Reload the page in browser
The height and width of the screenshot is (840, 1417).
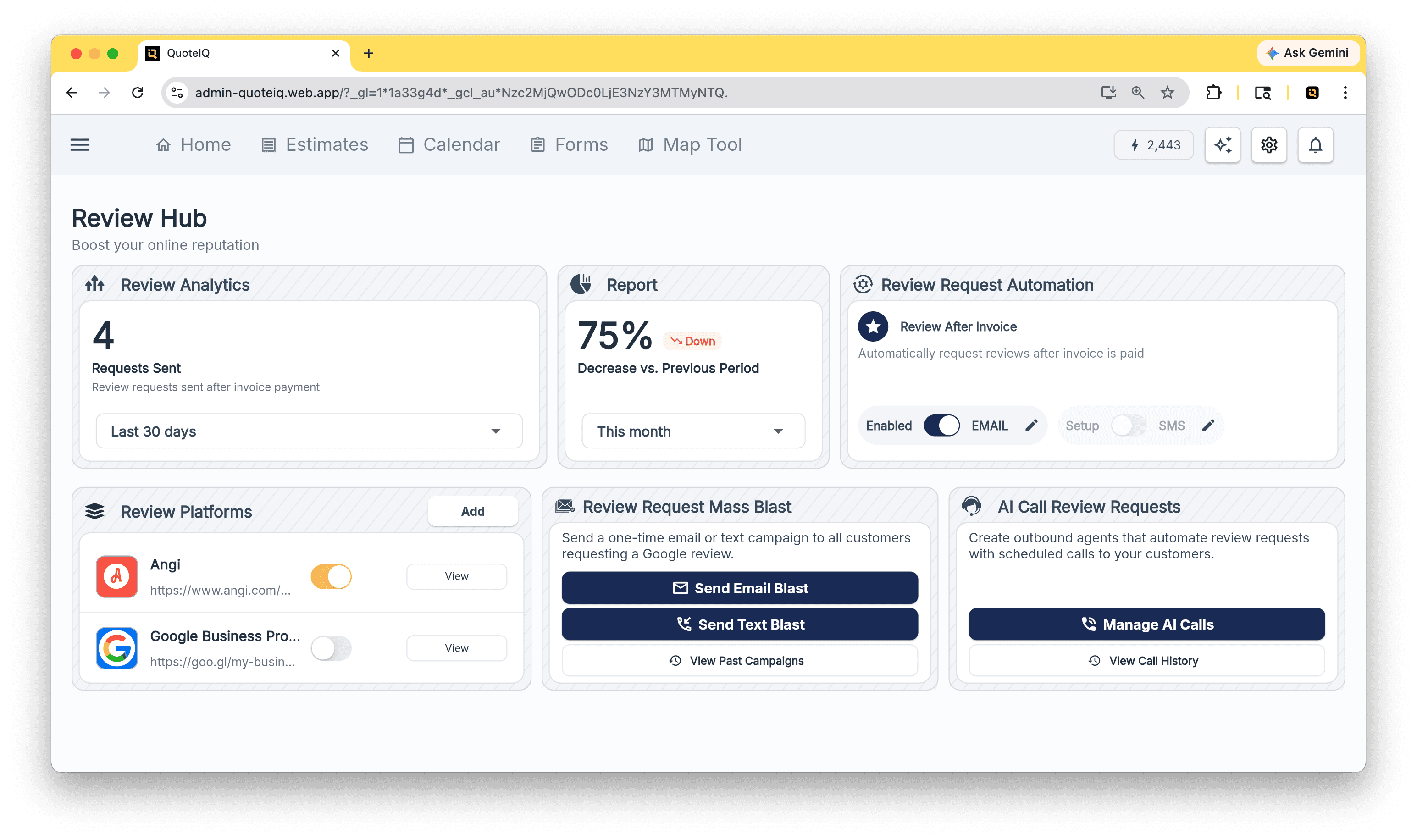coord(138,92)
